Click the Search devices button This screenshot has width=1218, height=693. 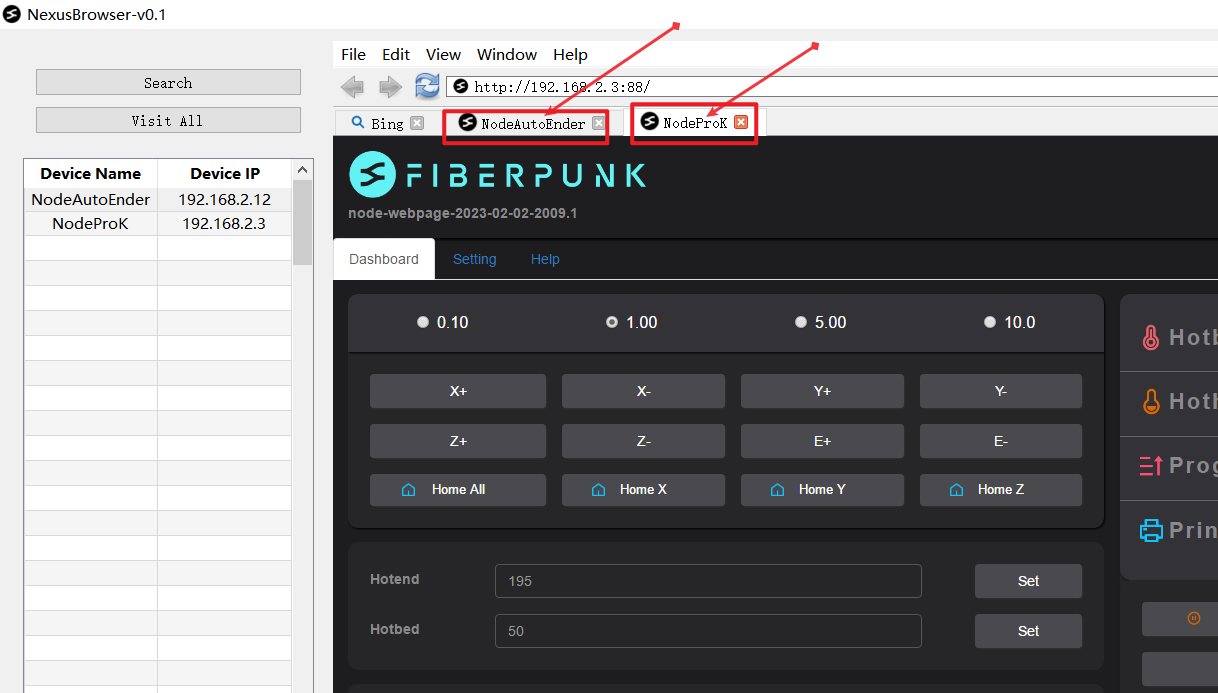[168, 82]
